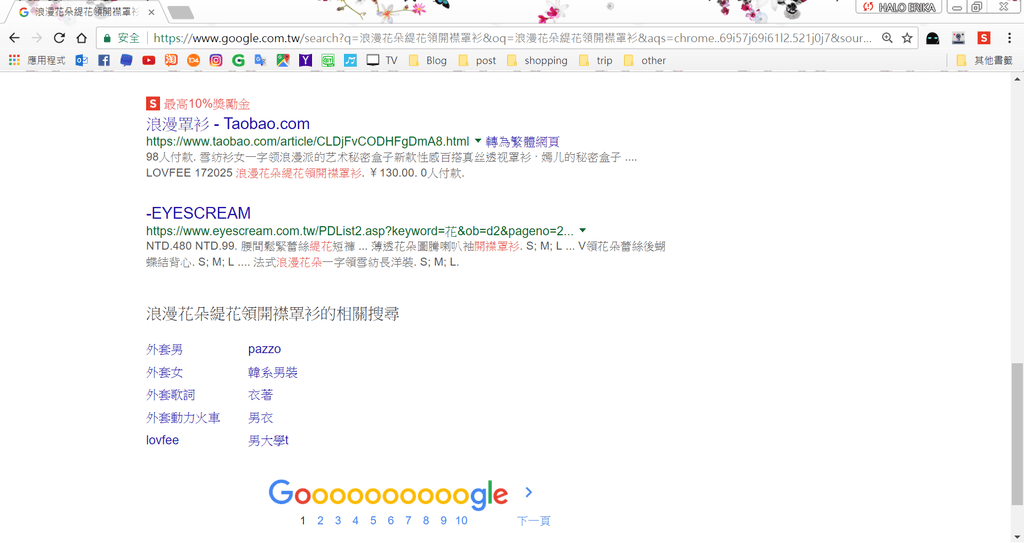
Task: Go to results page 10
Action: 462,521
